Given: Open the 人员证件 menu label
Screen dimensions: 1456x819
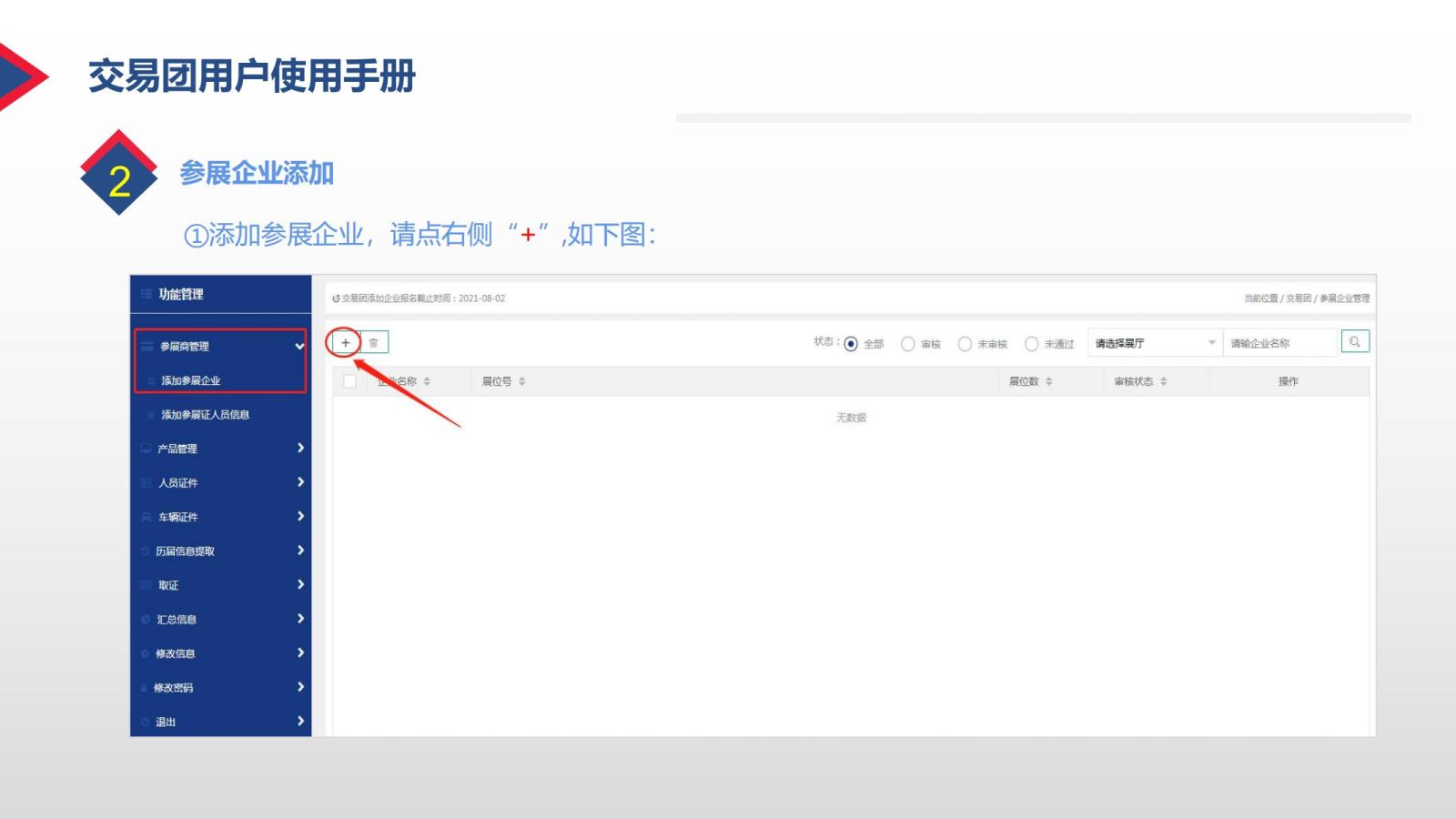Looking at the screenshot, I should [x=178, y=483].
